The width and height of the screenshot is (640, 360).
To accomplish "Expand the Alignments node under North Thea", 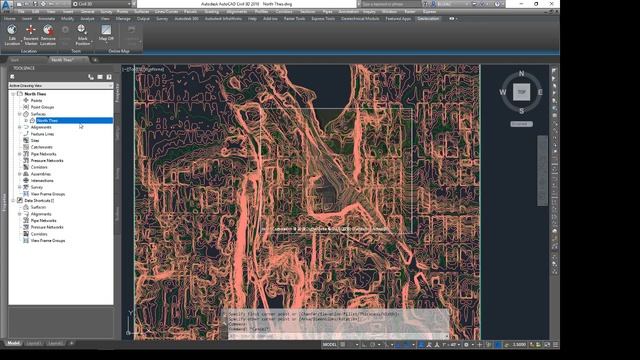I will pos(20,127).
